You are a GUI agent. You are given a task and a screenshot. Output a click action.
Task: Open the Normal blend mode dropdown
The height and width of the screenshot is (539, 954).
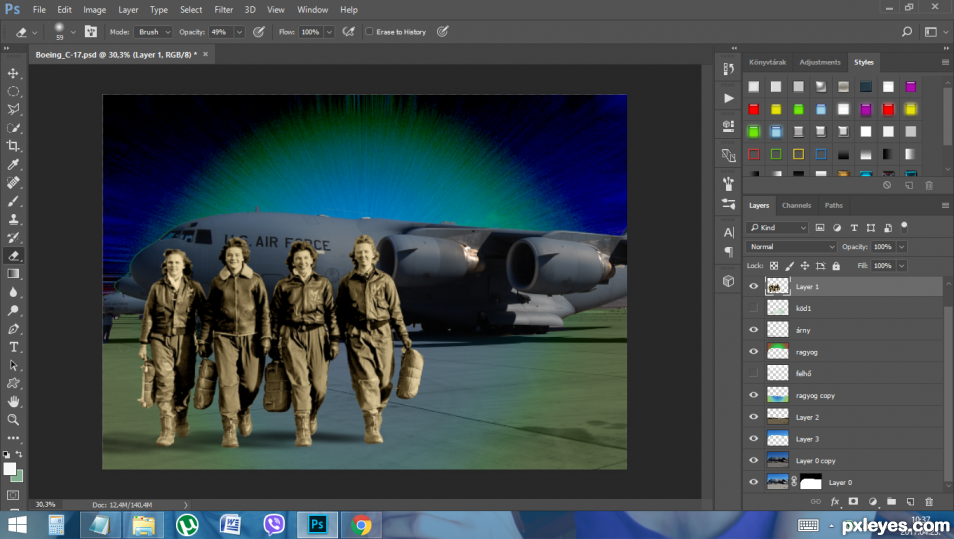click(791, 246)
